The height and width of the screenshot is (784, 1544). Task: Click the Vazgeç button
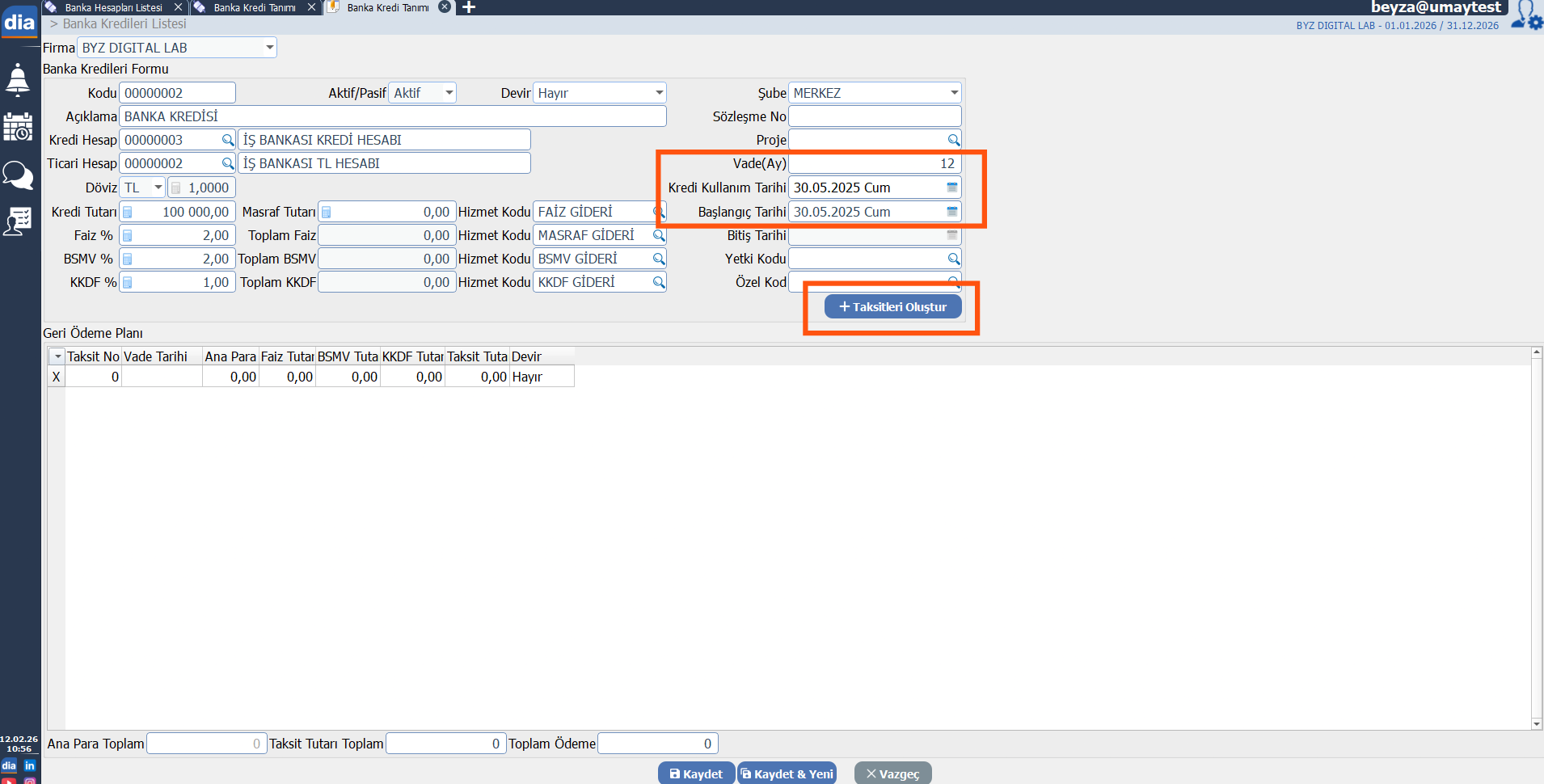892,773
